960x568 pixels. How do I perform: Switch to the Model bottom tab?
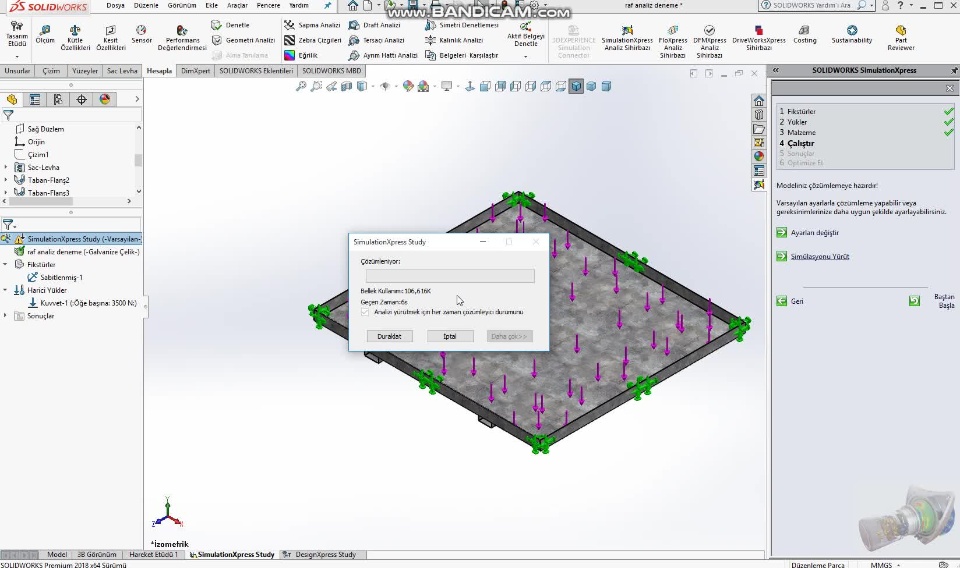[57, 555]
